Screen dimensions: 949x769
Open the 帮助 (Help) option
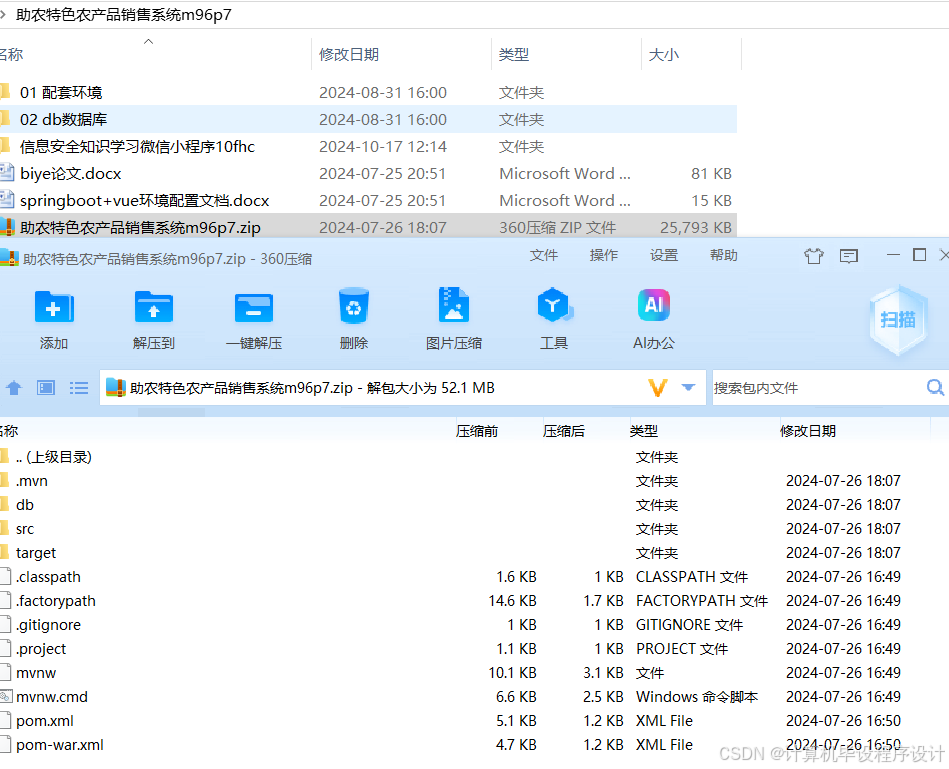[x=723, y=256]
